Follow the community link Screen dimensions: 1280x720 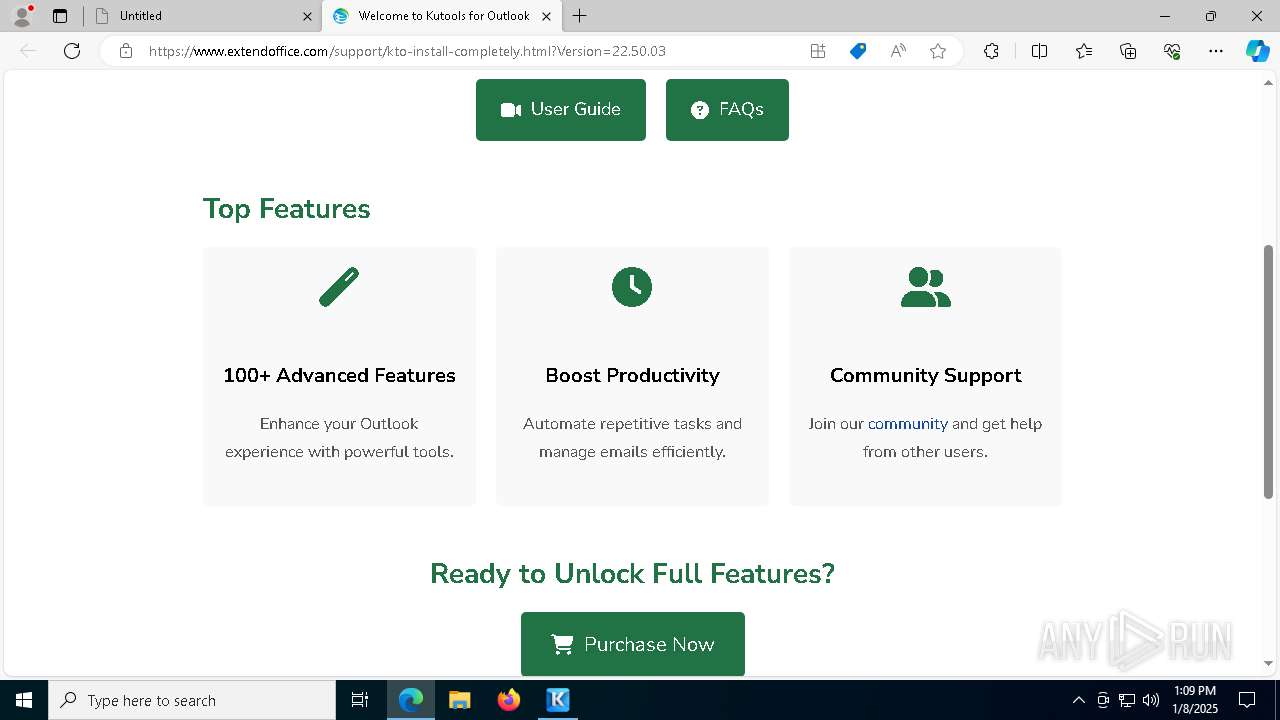click(908, 424)
